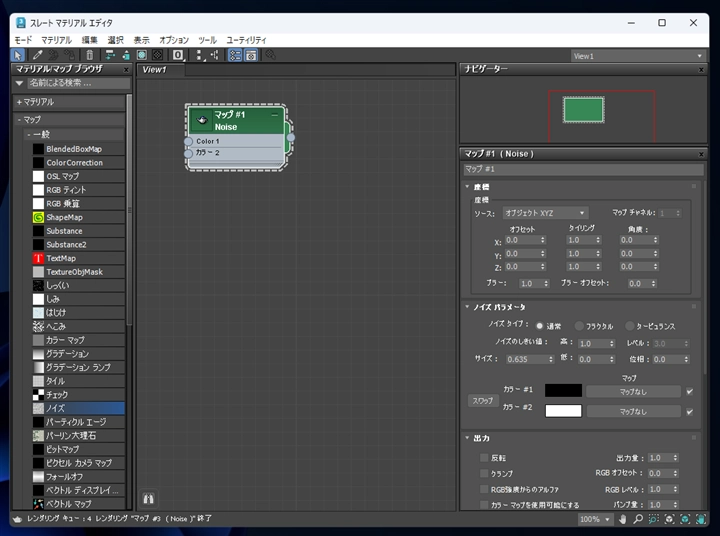Click カラー #1 マップなし button
Screen dimensions: 720x536
[634, 392]
